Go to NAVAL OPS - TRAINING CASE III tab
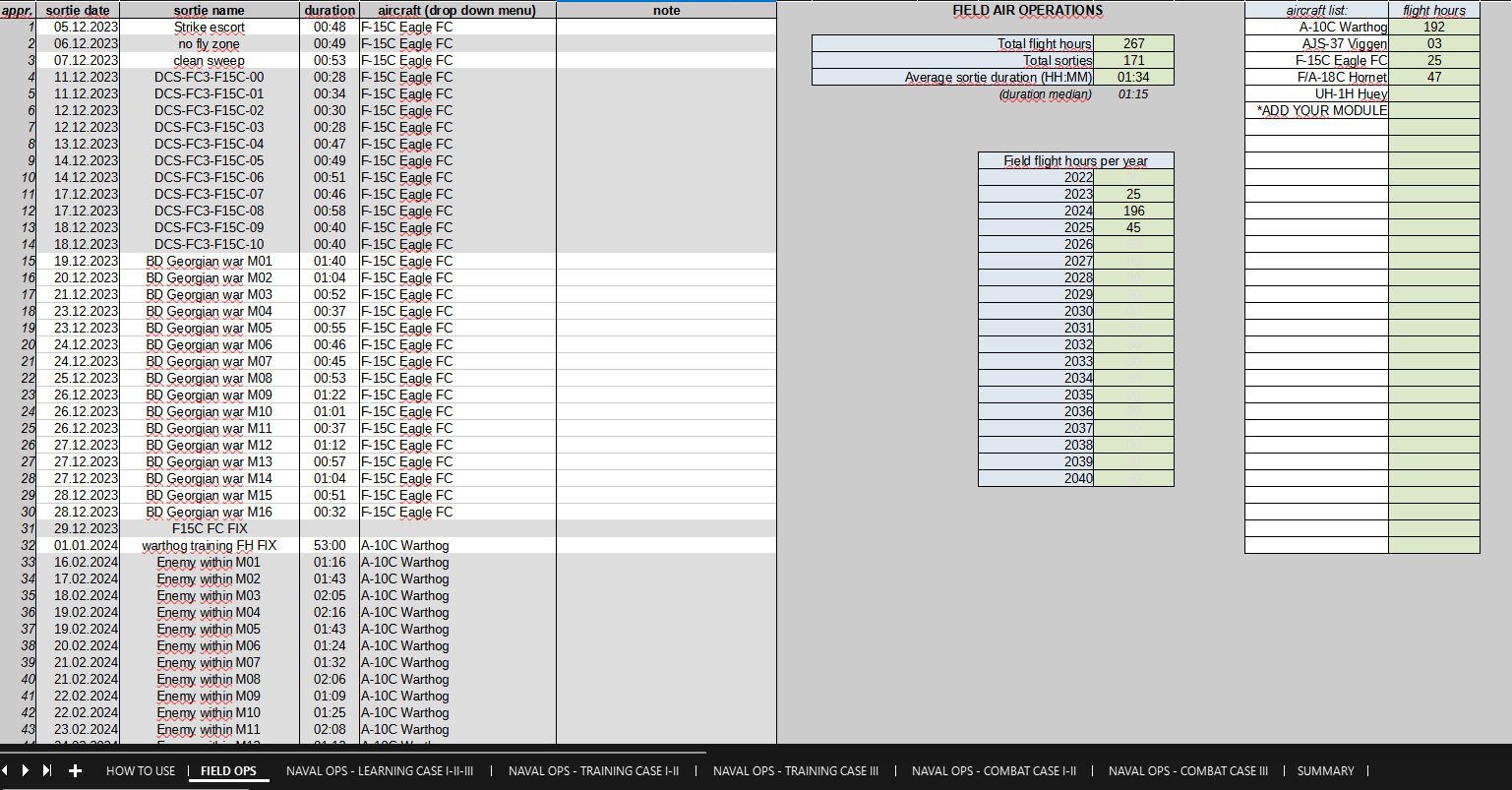Image resolution: width=1512 pixels, height=790 pixels. [x=795, y=771]
